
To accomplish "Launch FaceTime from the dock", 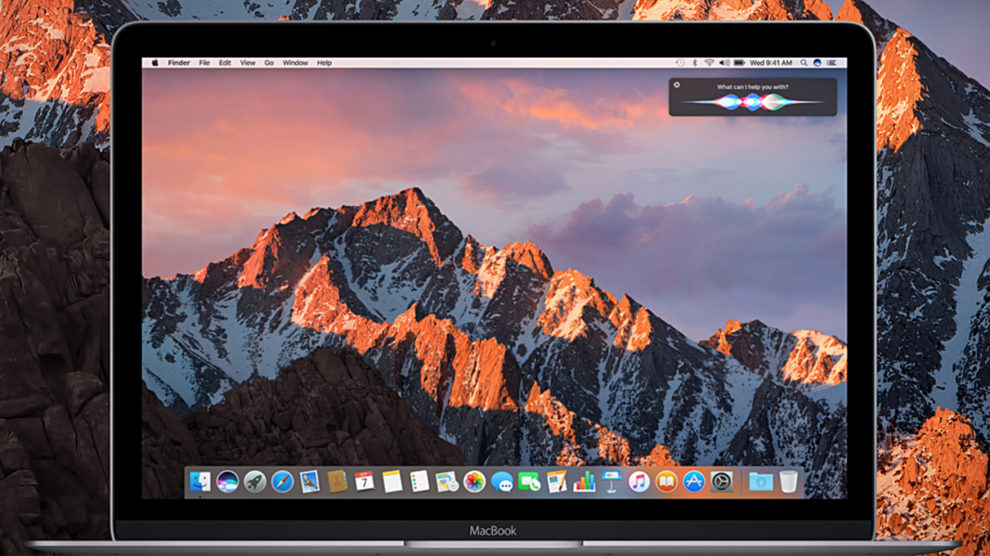I will (x=529, y=482).
